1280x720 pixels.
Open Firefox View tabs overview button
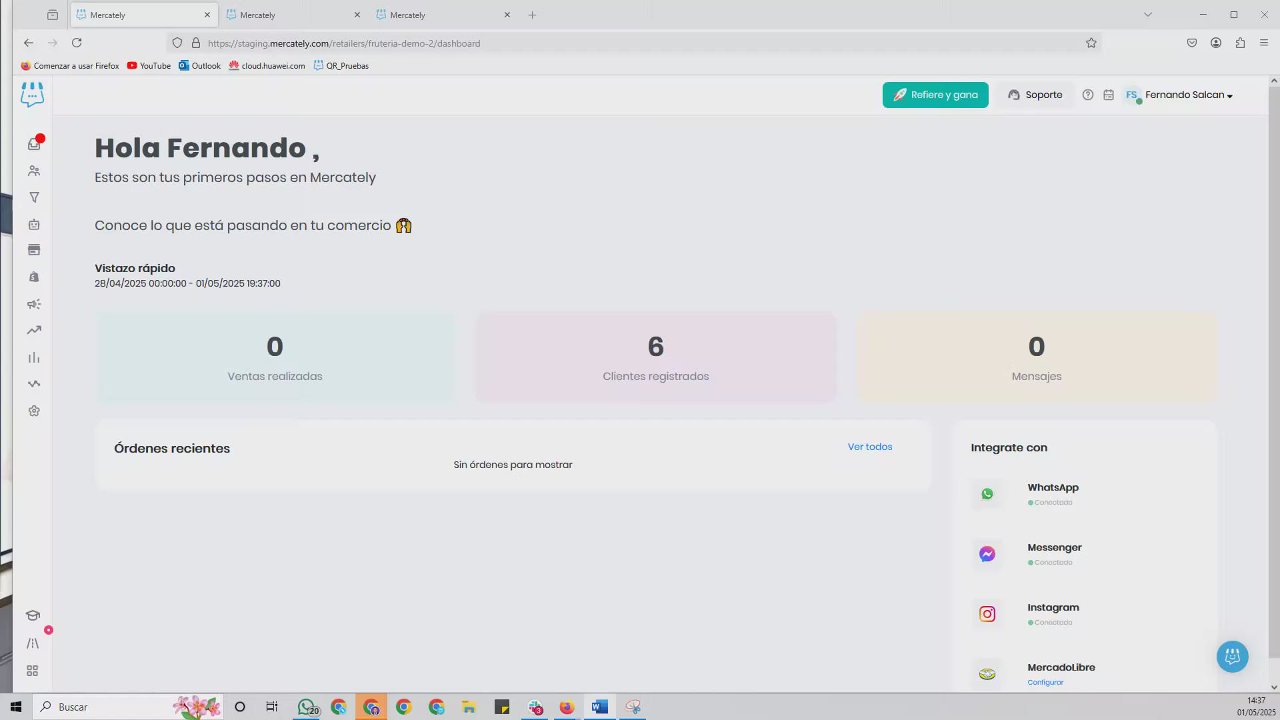click(x=52, y=15)
